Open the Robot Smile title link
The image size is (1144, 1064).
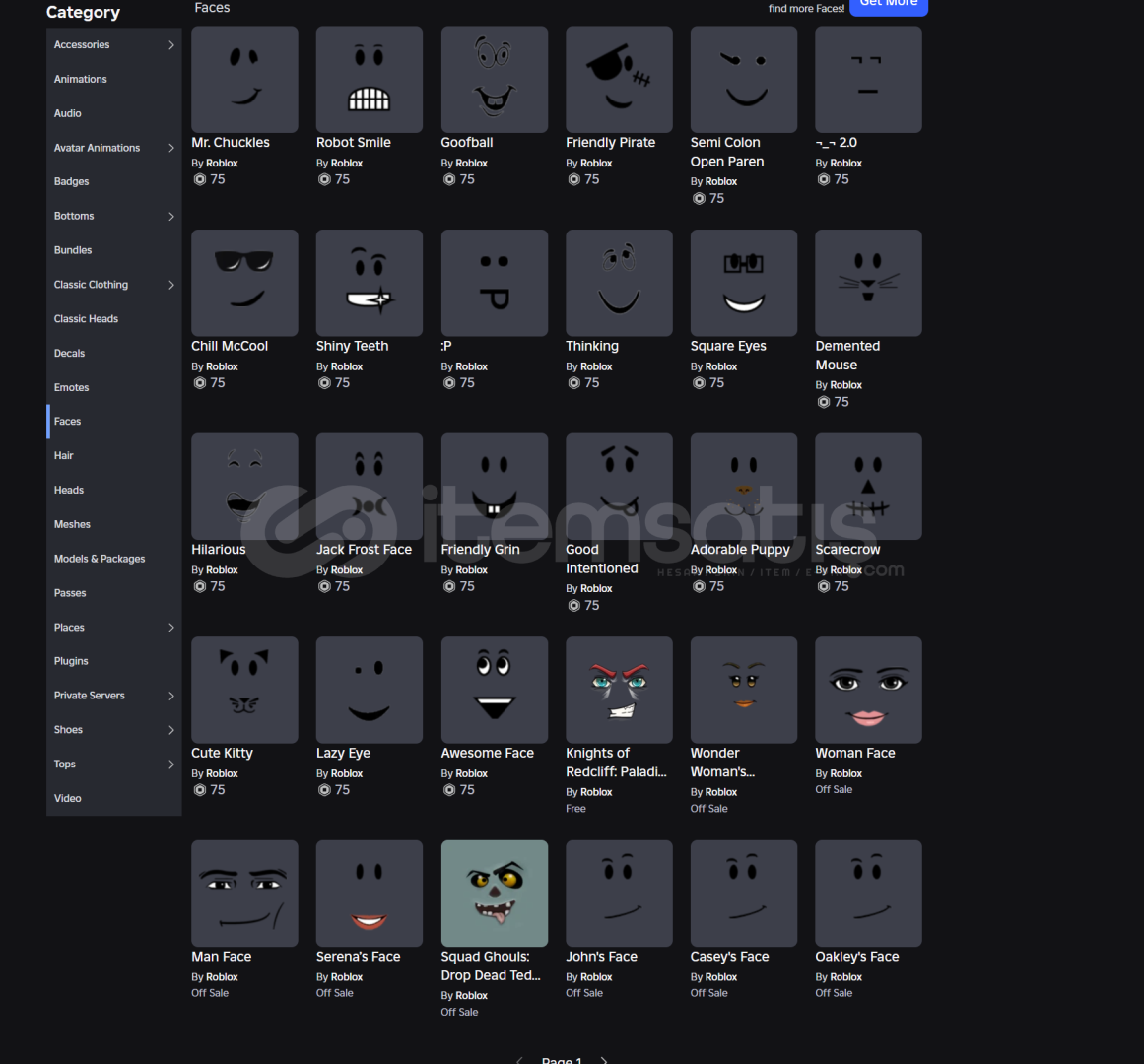(353, 143)
